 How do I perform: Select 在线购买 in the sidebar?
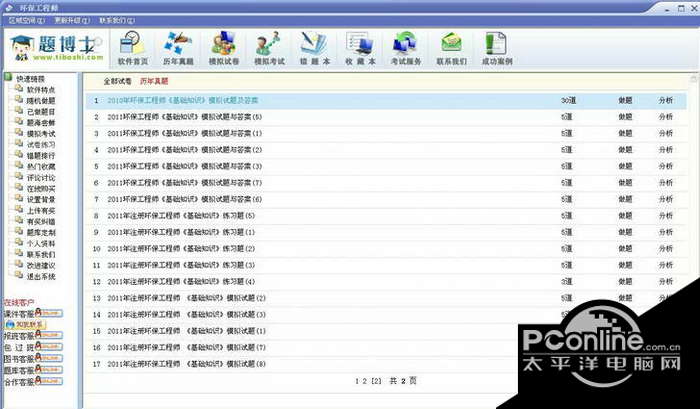click(41, 188)
